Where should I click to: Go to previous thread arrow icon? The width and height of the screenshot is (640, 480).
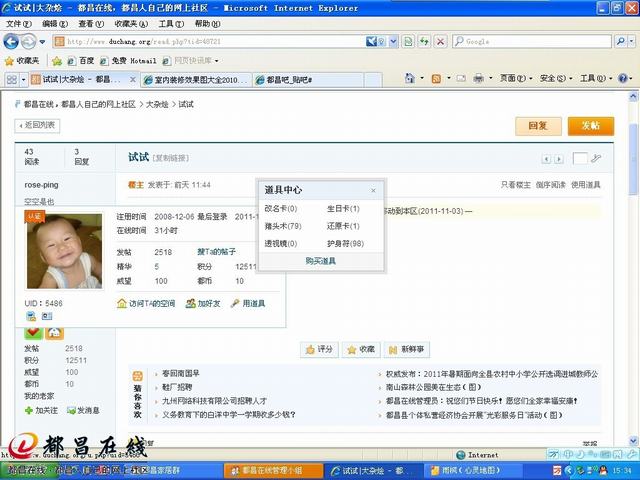coord(546,159)
